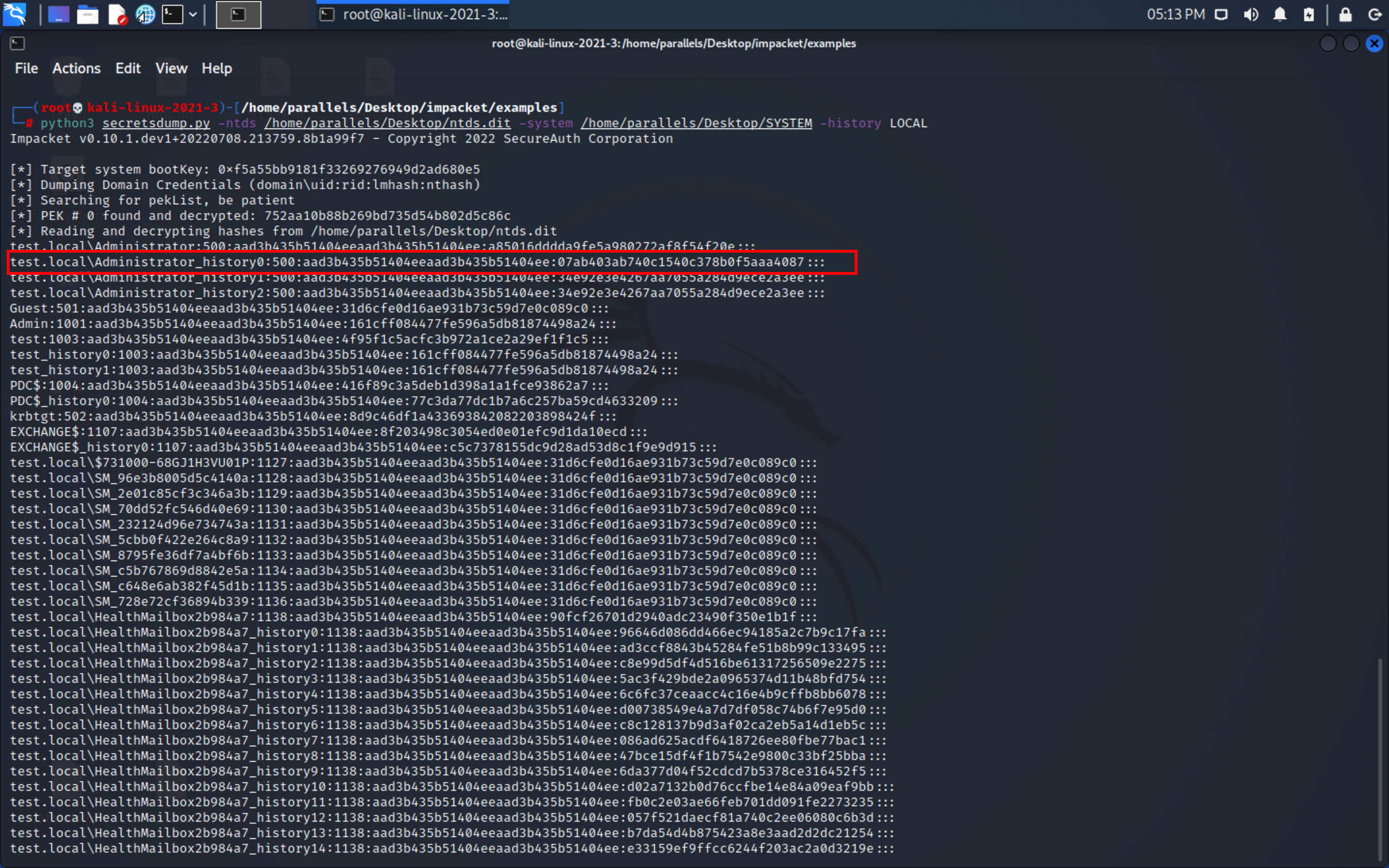
Task: Click the PDC$_history0:1004 hash line
Action: point(344,401)
